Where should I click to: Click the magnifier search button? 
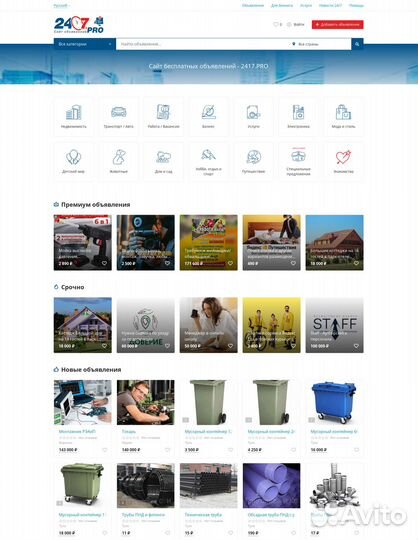point(357,44)
